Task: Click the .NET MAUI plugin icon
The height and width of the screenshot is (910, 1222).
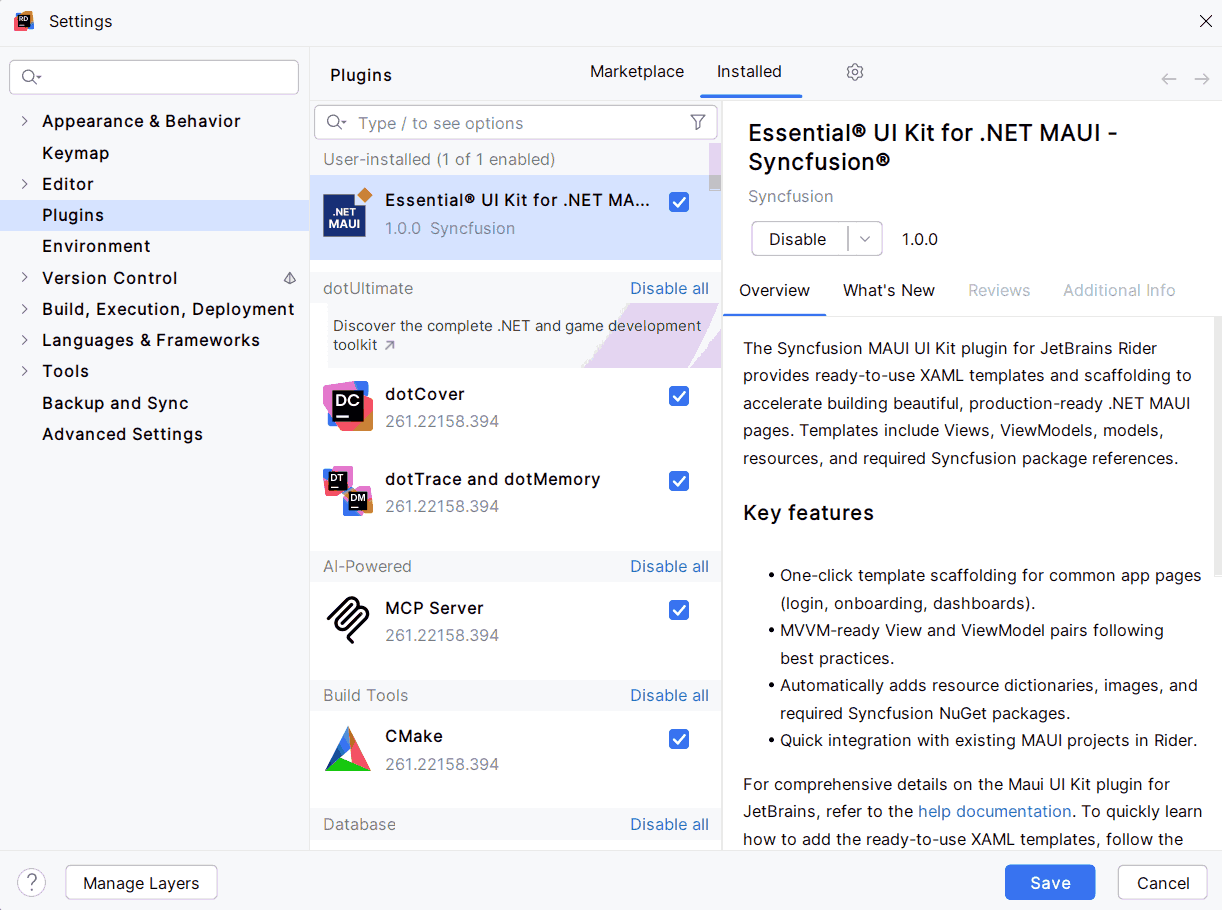Action: [x=347, y=213]
